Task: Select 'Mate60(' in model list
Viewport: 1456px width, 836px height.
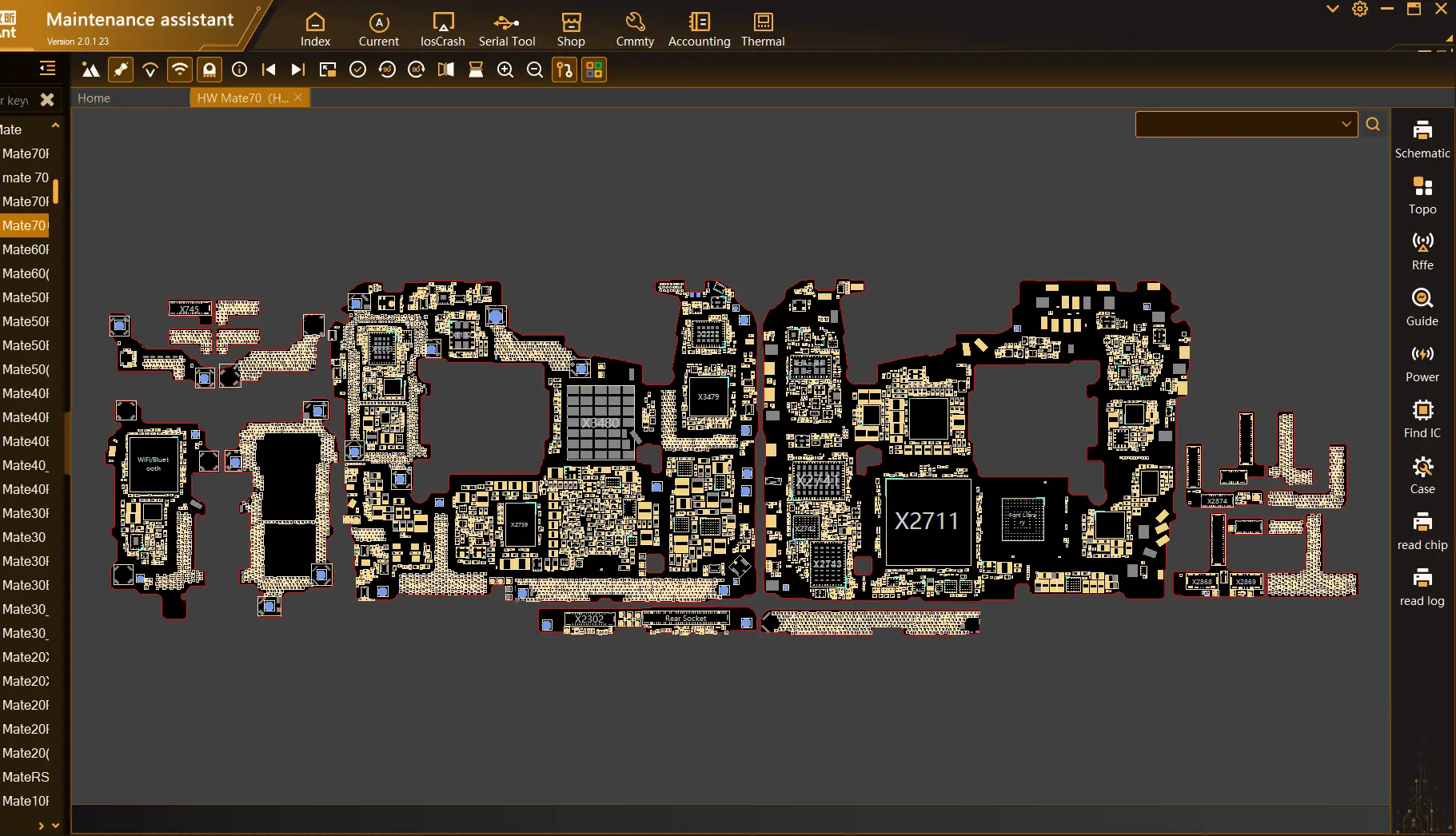Action: 25,273
